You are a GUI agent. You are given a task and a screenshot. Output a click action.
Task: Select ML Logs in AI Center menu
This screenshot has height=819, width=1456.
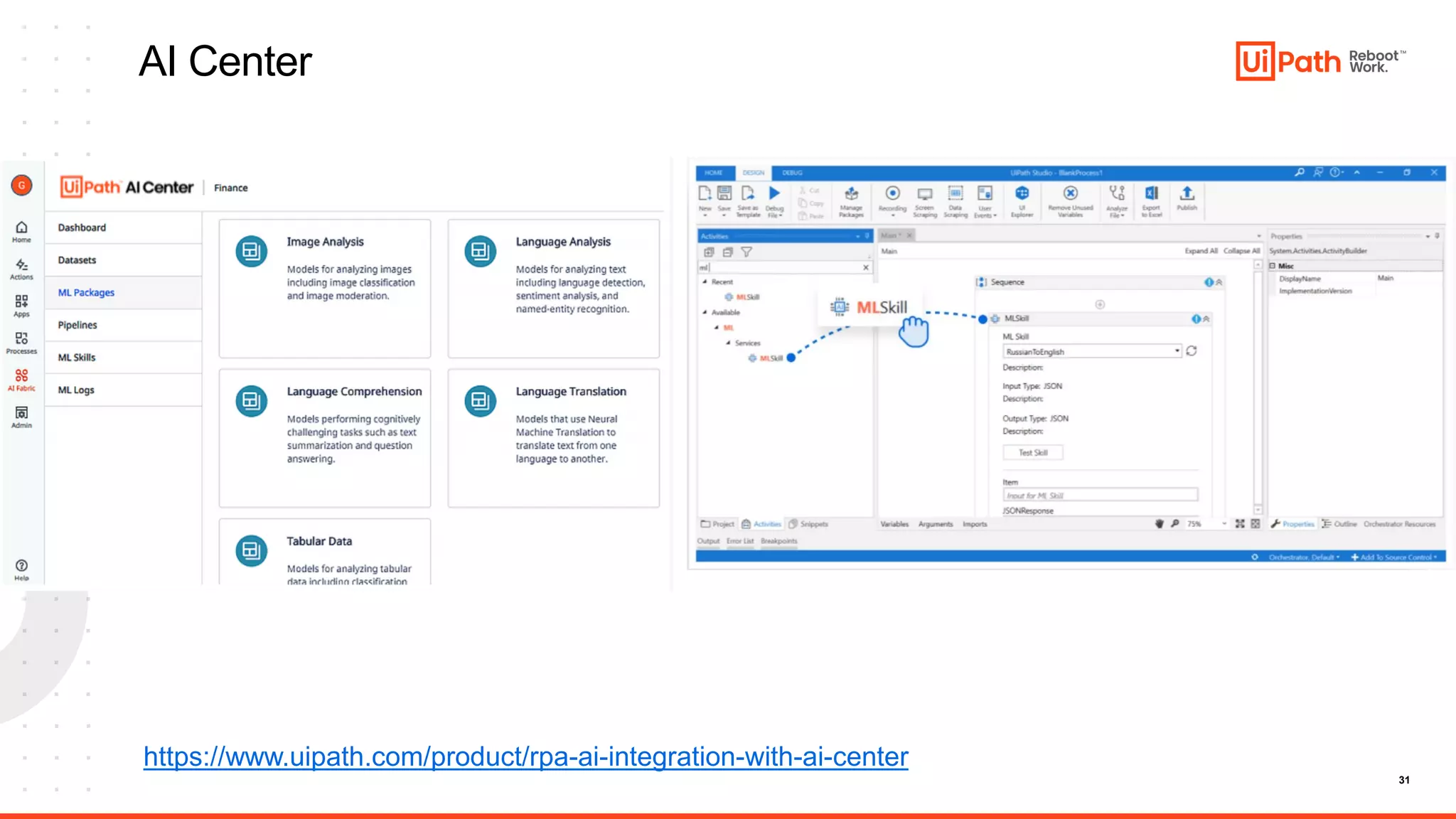pos(124,390)
